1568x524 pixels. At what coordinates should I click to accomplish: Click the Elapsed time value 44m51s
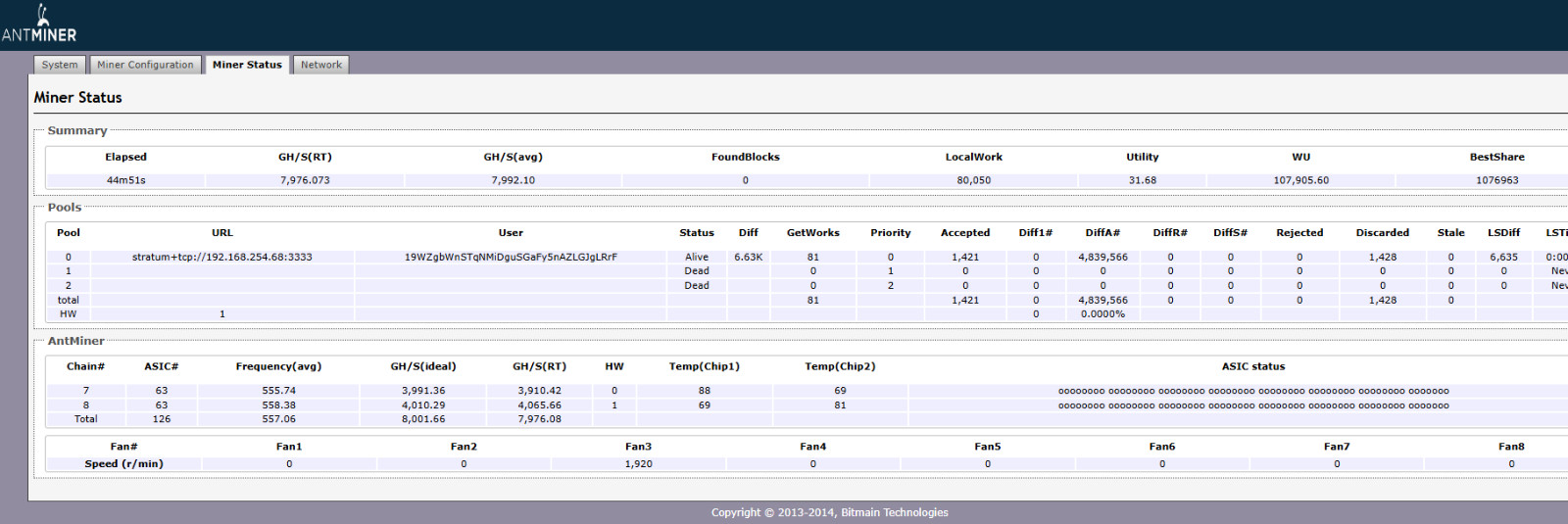(x=126, y=180)
